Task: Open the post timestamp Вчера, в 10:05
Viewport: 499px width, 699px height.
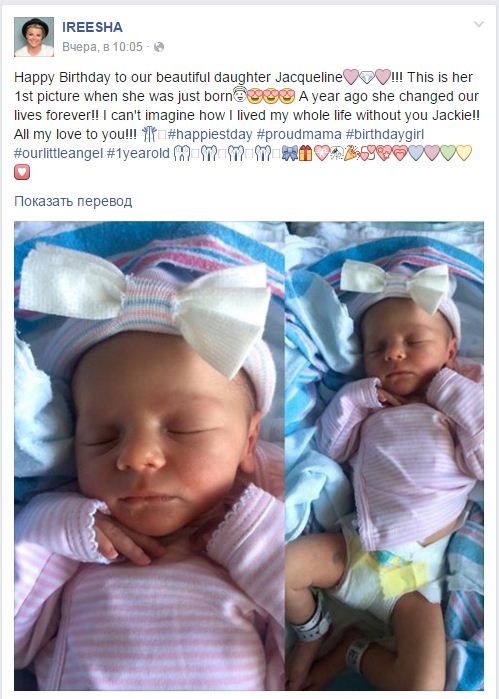Action: (103, 47)
